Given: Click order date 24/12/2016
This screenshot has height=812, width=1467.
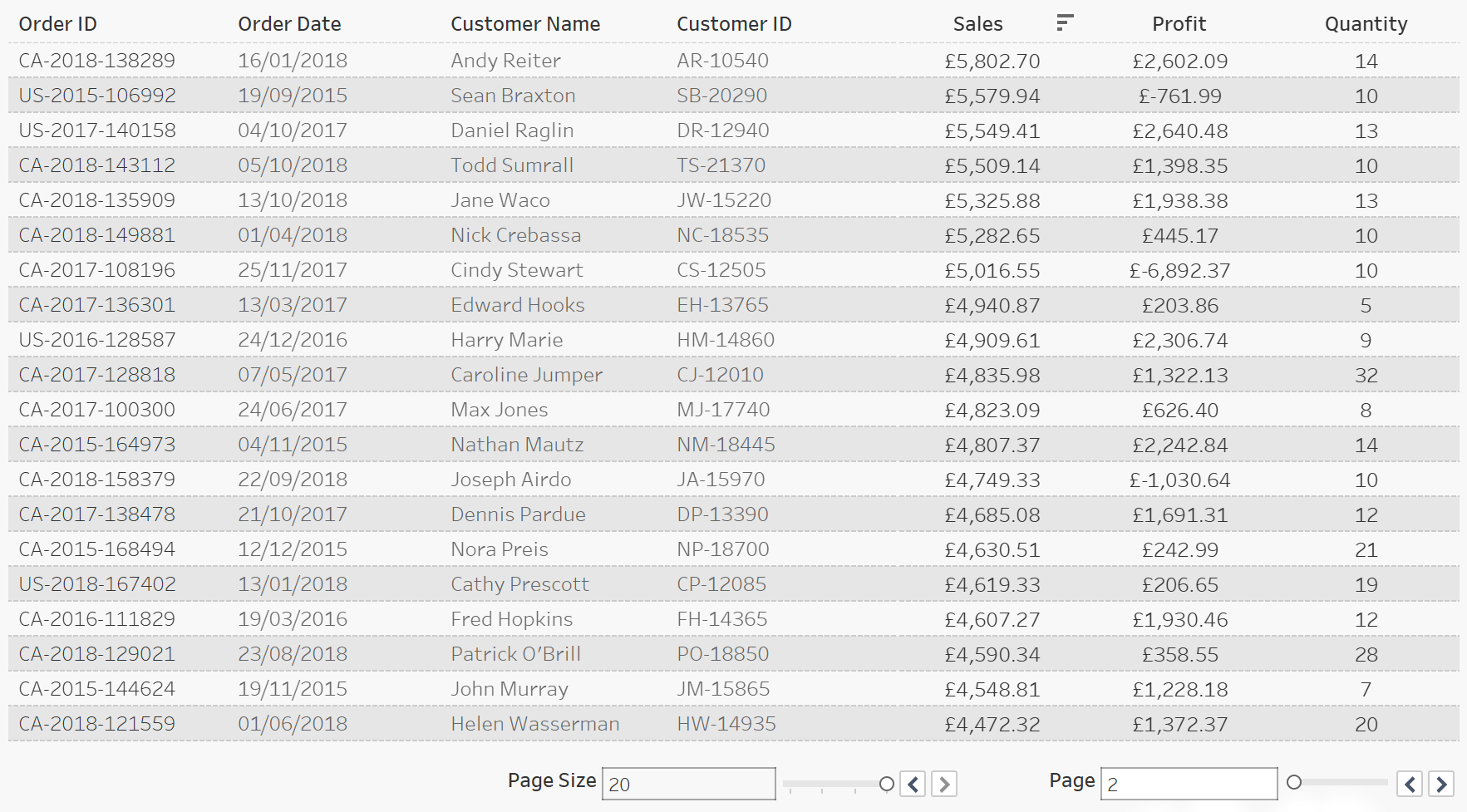Looking at the screenshot, I should 293,340.
